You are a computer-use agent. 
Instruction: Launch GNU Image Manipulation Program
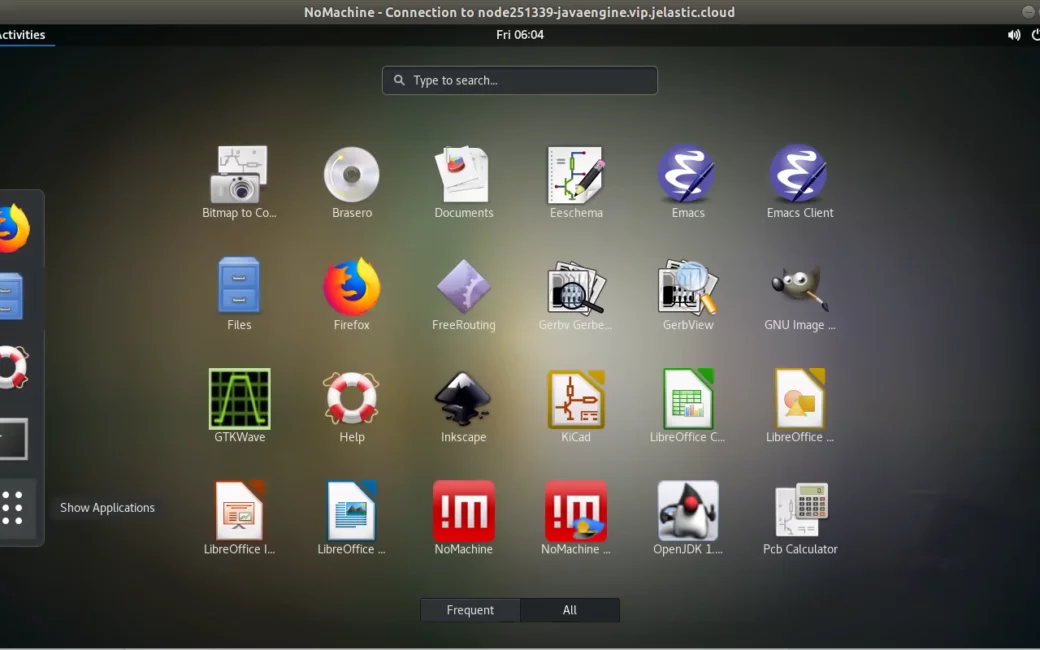coord(799,287)
